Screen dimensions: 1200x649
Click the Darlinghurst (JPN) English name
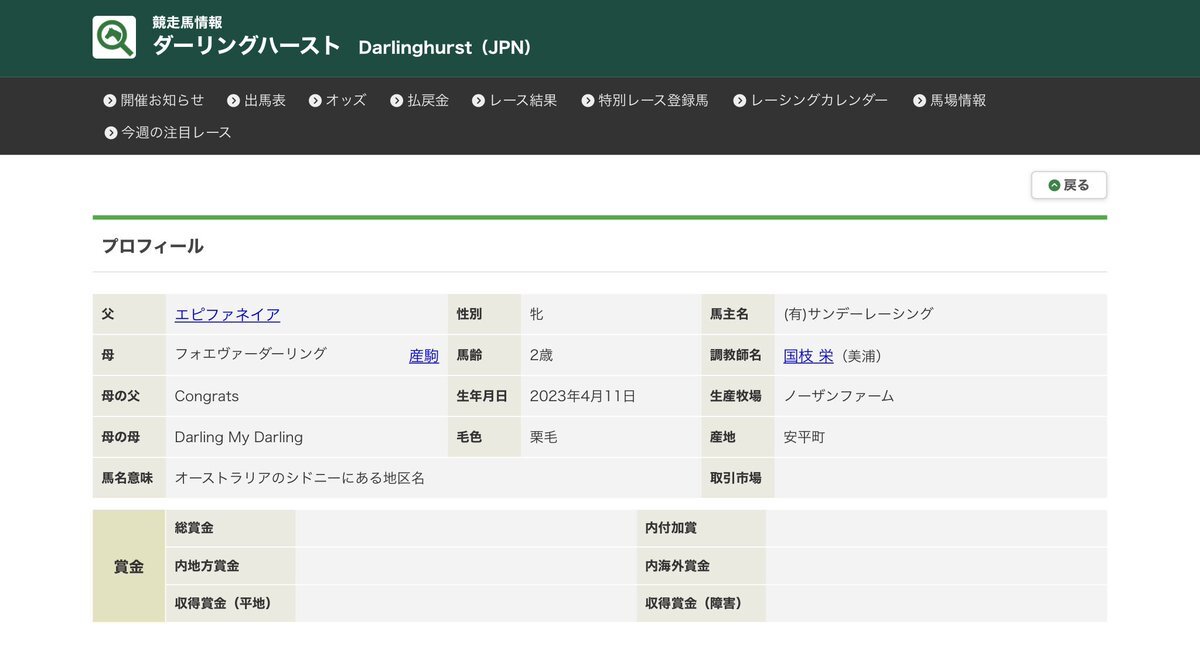pyautogui.click(x=445, y=47)
